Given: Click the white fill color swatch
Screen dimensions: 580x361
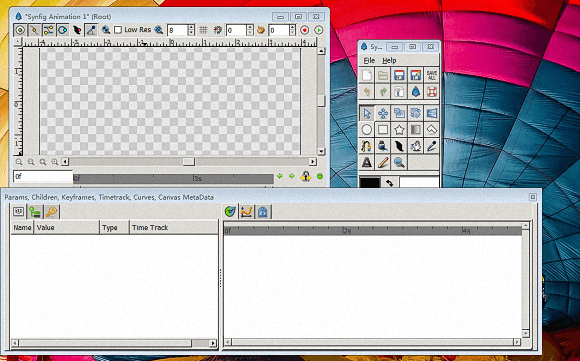Looking at the screenshot, I should pos(419,182).
